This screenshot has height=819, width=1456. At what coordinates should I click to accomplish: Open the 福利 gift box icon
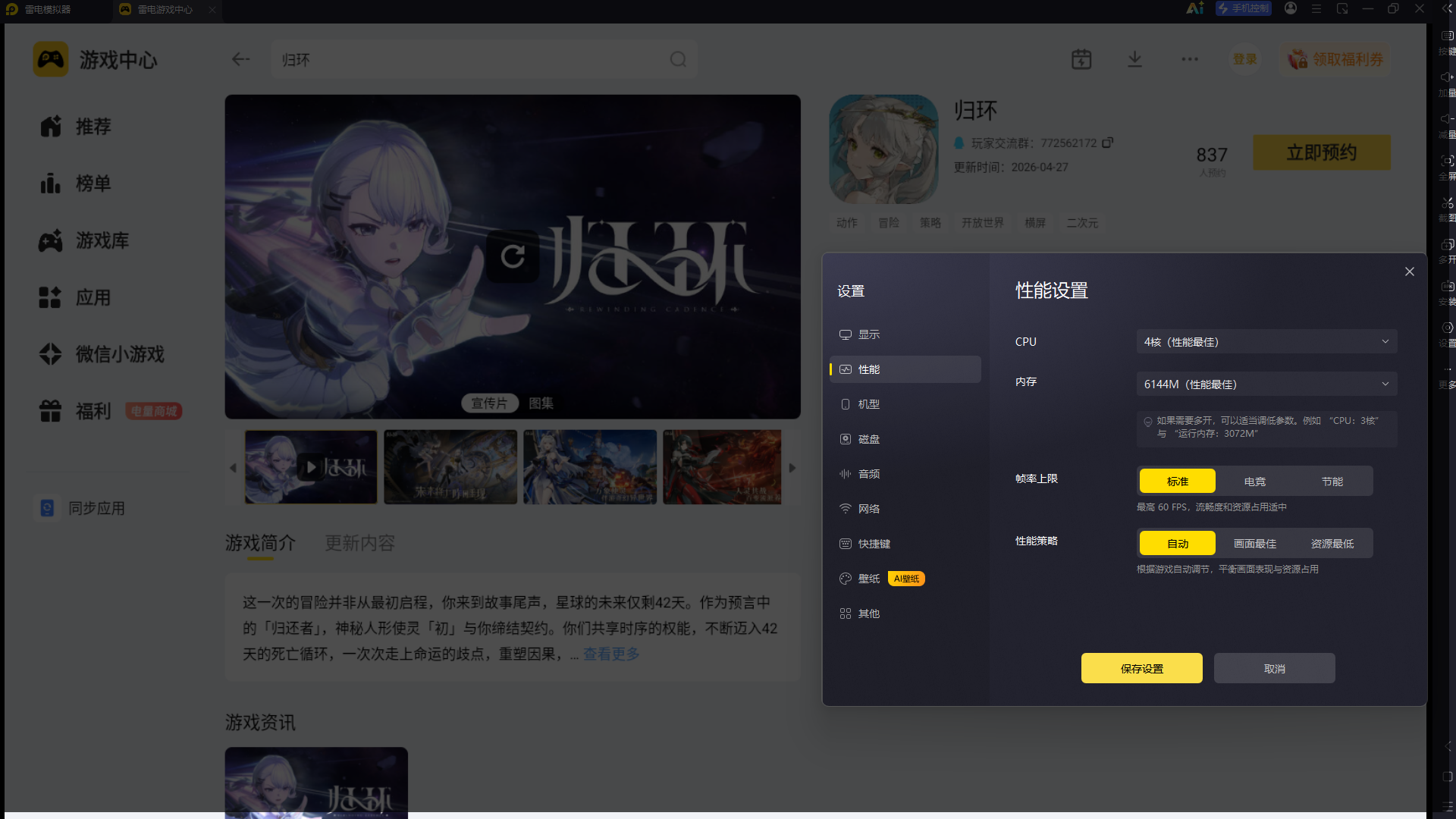pos(51,411)
